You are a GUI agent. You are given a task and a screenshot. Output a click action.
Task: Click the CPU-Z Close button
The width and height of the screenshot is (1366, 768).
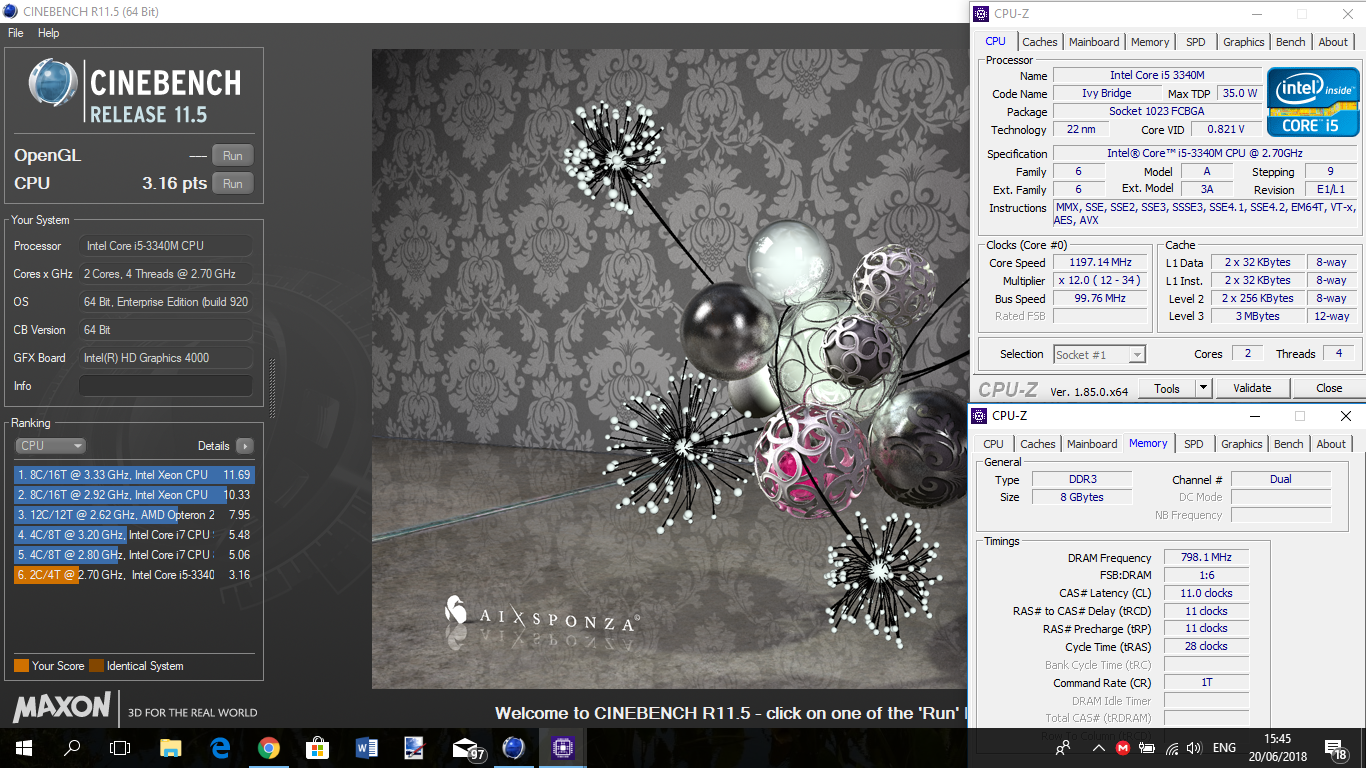click(x=1329, y=388)
